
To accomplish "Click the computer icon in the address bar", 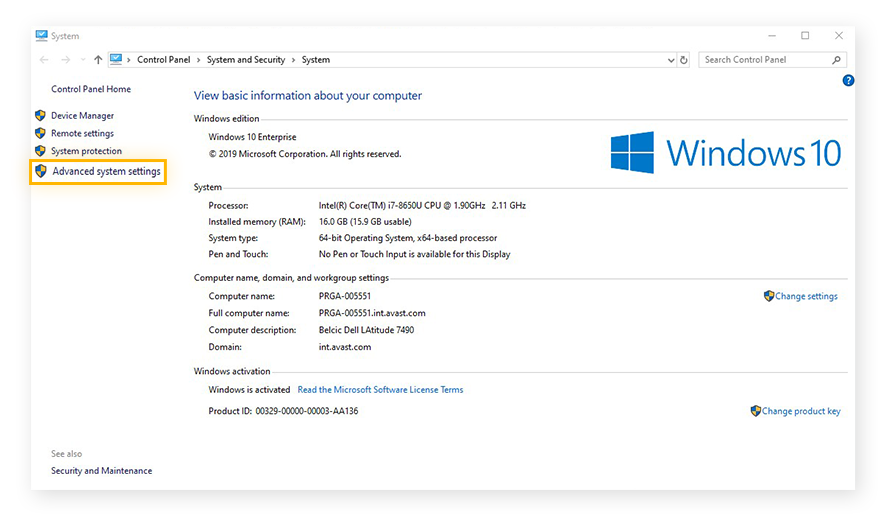I will point(117,60).
